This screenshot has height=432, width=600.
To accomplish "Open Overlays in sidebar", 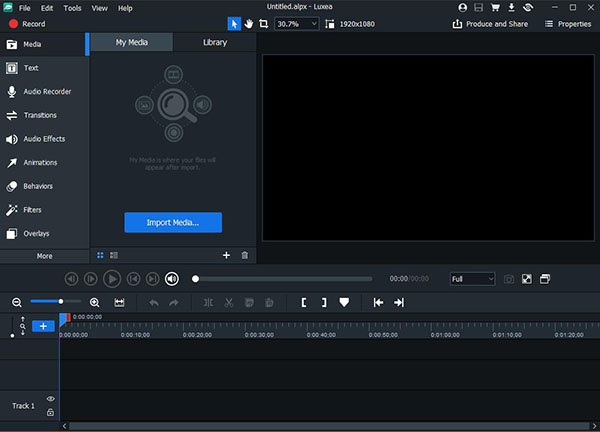I will click(x=44, y=233).
